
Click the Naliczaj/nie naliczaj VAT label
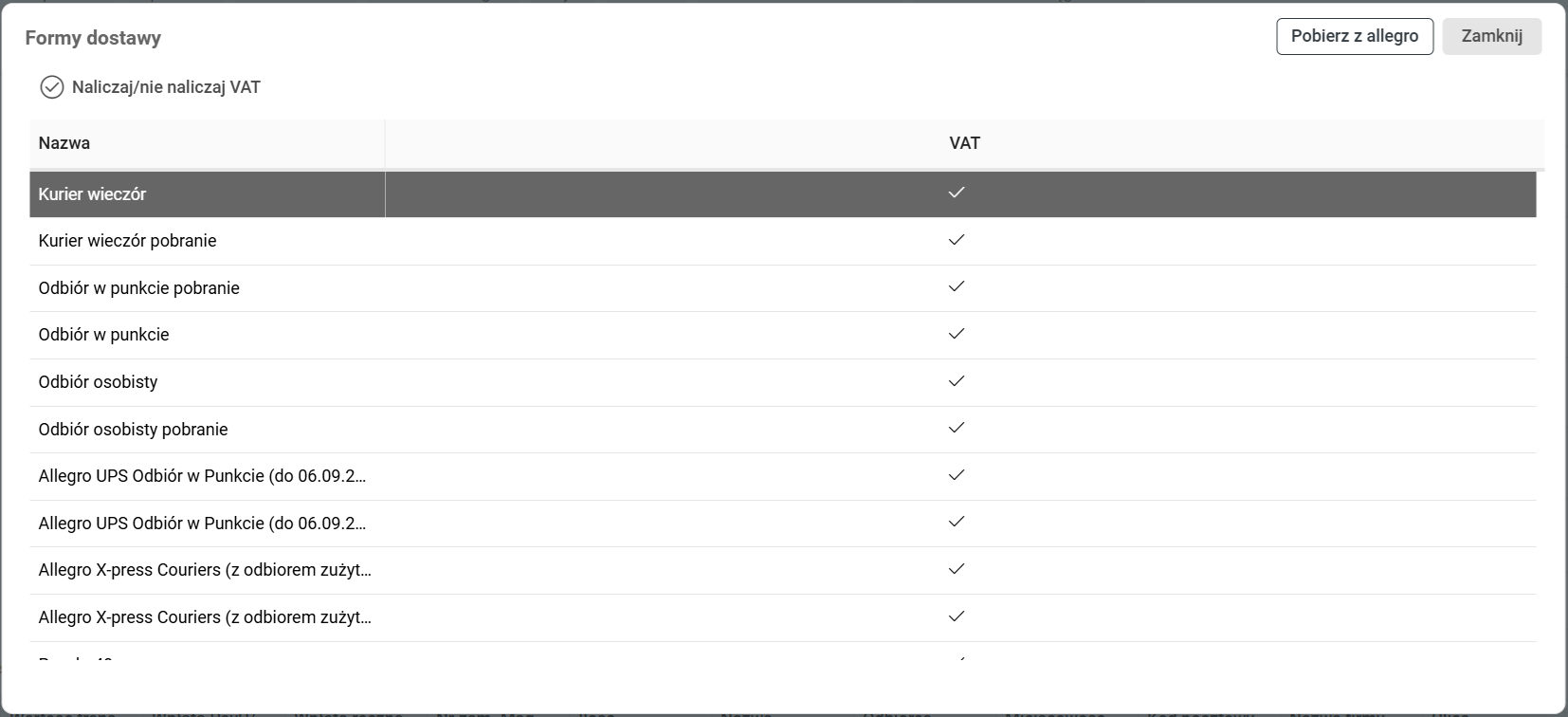166,87
